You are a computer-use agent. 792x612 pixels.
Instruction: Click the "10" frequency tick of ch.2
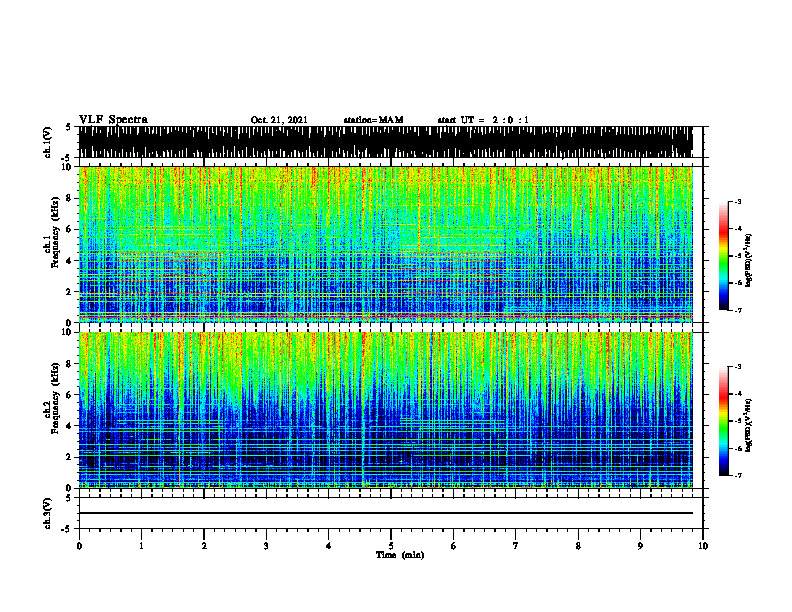tap(68, 333)
